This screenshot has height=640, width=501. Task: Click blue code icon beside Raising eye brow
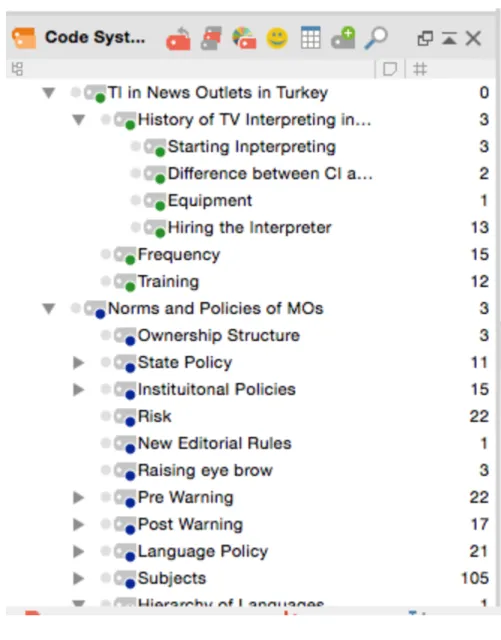(x=125, y=471)
